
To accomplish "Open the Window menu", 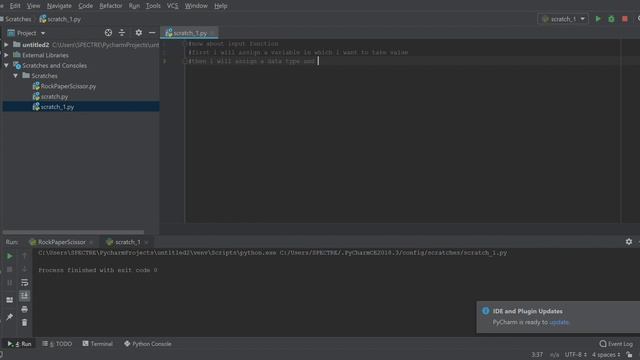I will coord(196,6).
